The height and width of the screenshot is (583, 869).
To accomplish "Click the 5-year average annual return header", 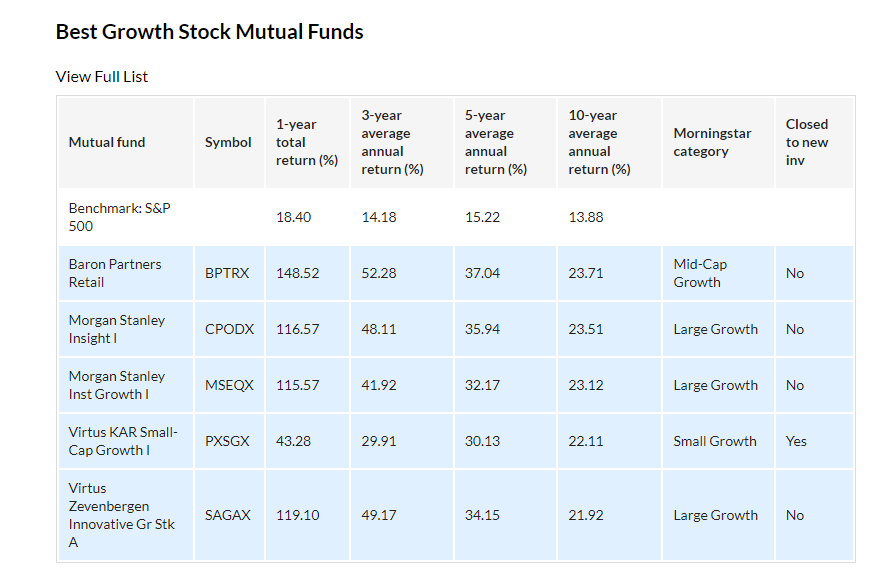I will pos(496,142).
